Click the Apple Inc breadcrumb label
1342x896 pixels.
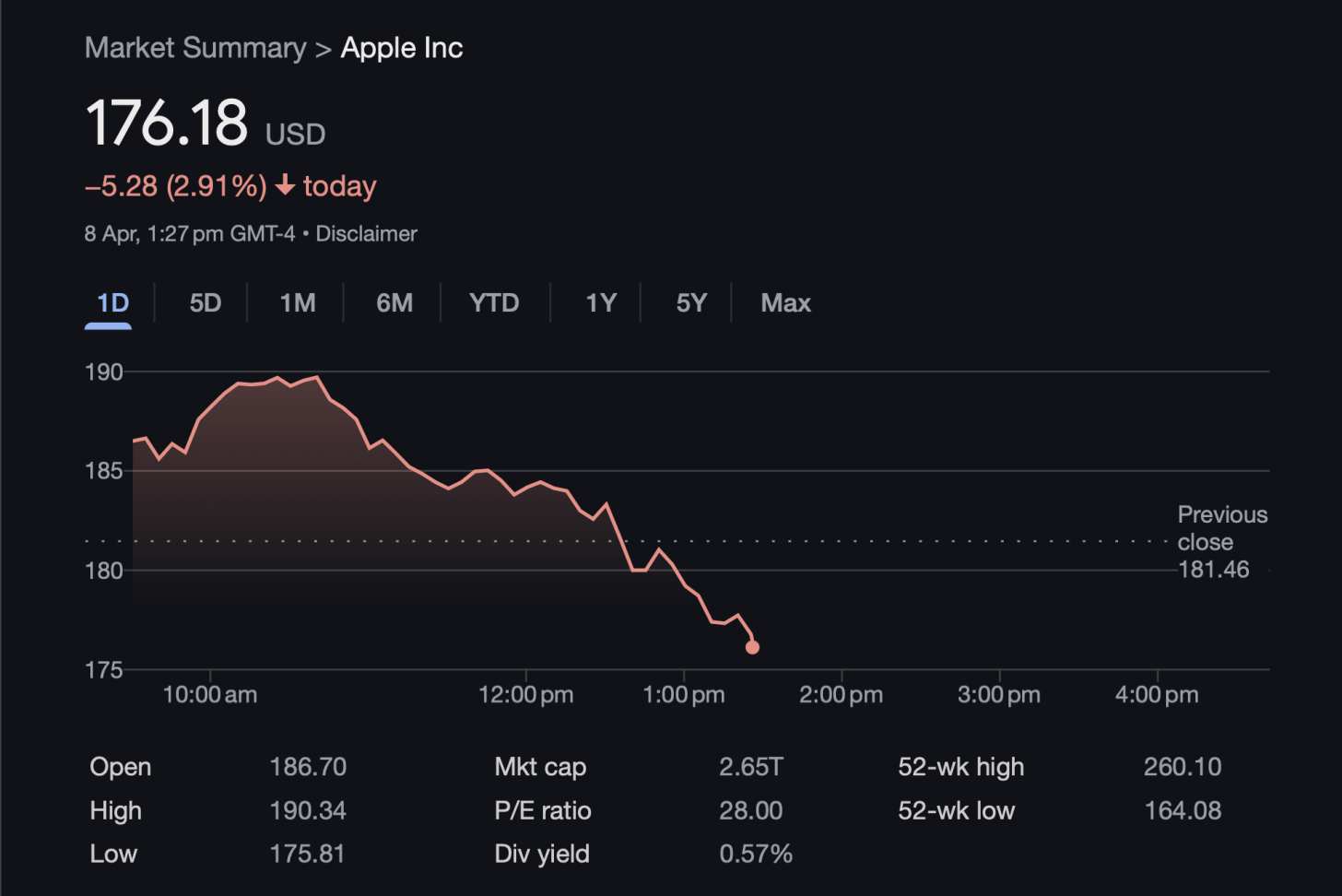point(402,47)
